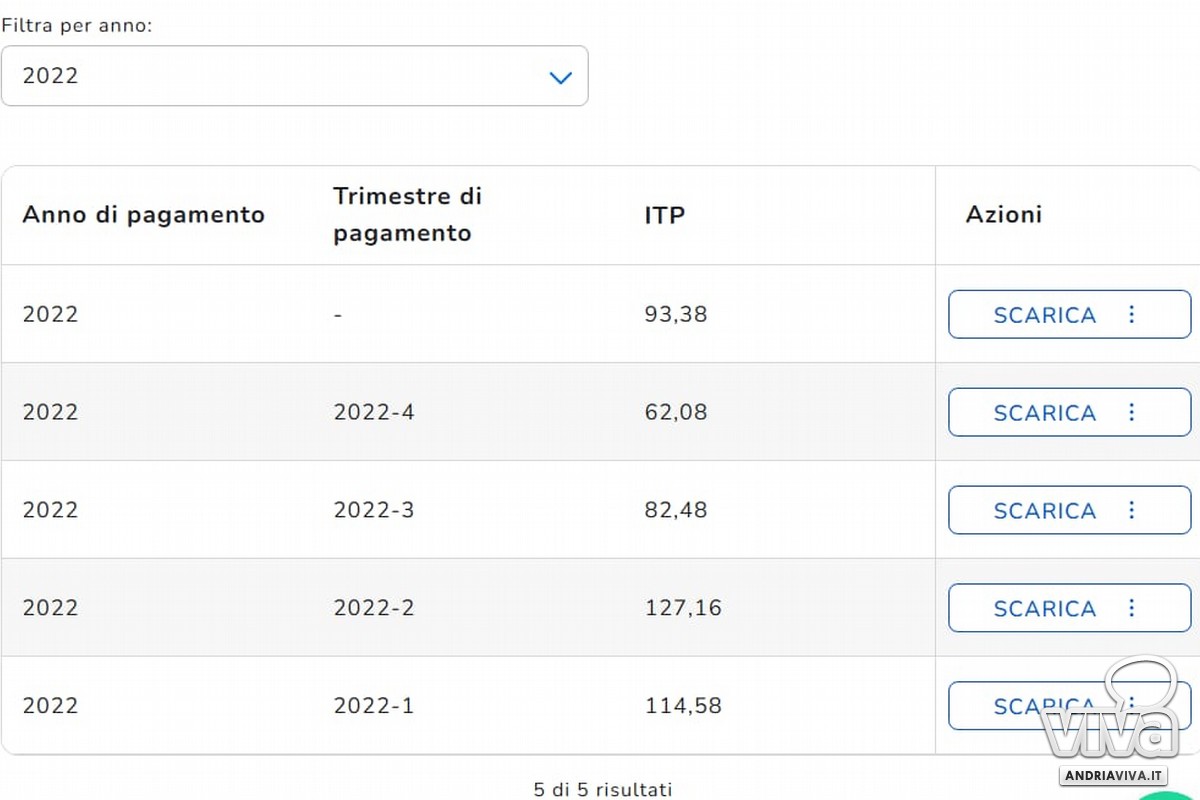Open the three-dot menu in the 2022-3 row
This screenshot has height=800, width=1200.
(1132, 510)
